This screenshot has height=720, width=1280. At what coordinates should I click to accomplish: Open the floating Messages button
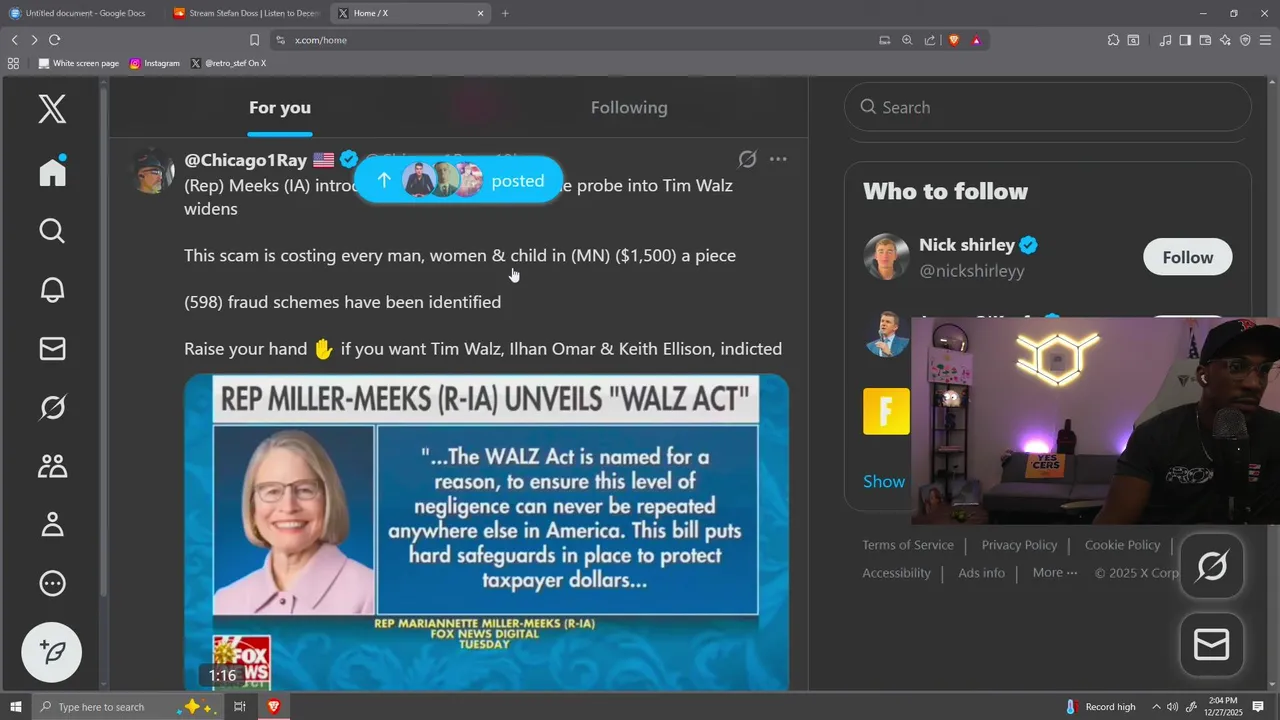tap(1212, 645)
